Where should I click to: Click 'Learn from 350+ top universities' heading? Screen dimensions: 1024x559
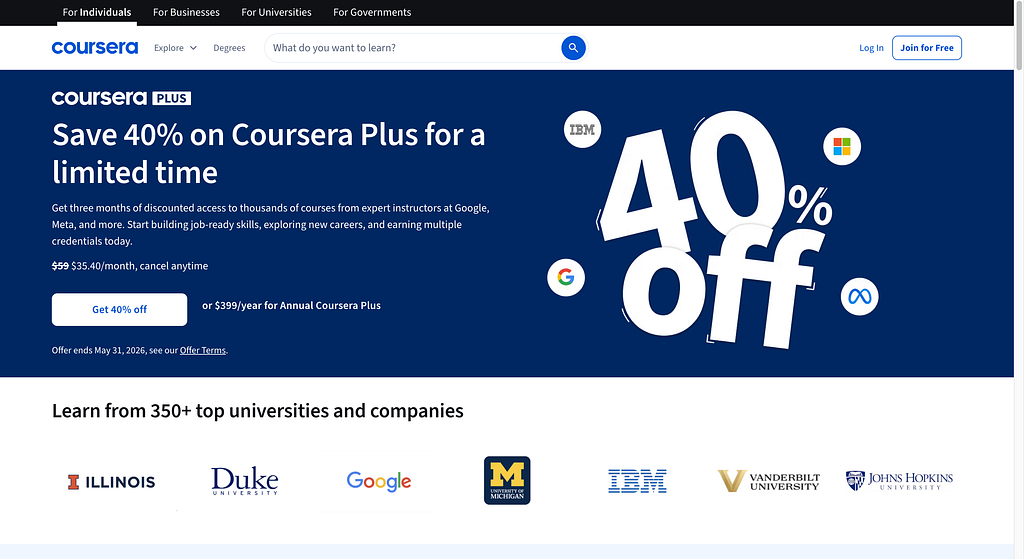point(257,411)
